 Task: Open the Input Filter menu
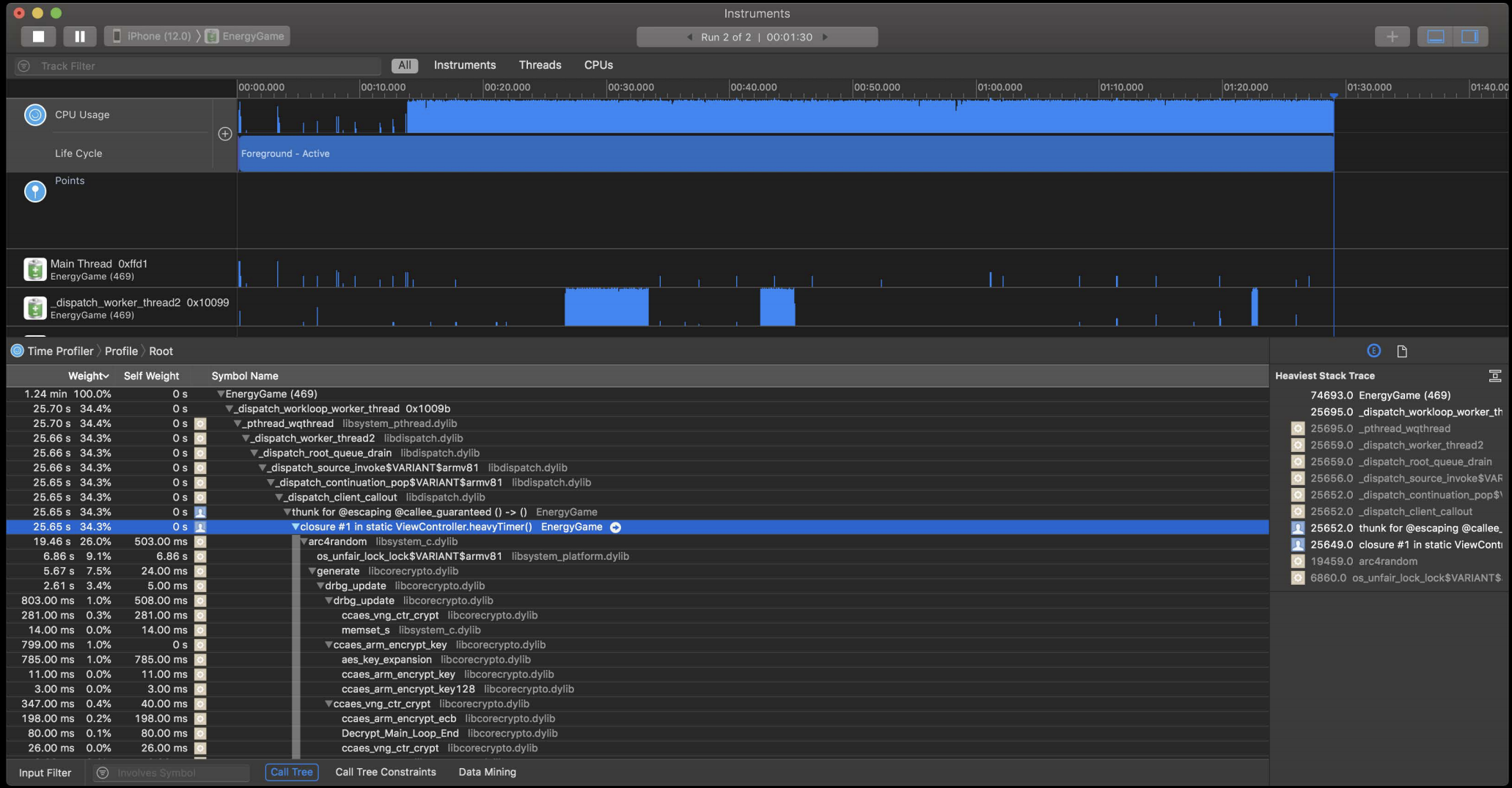tap(45, 773)
